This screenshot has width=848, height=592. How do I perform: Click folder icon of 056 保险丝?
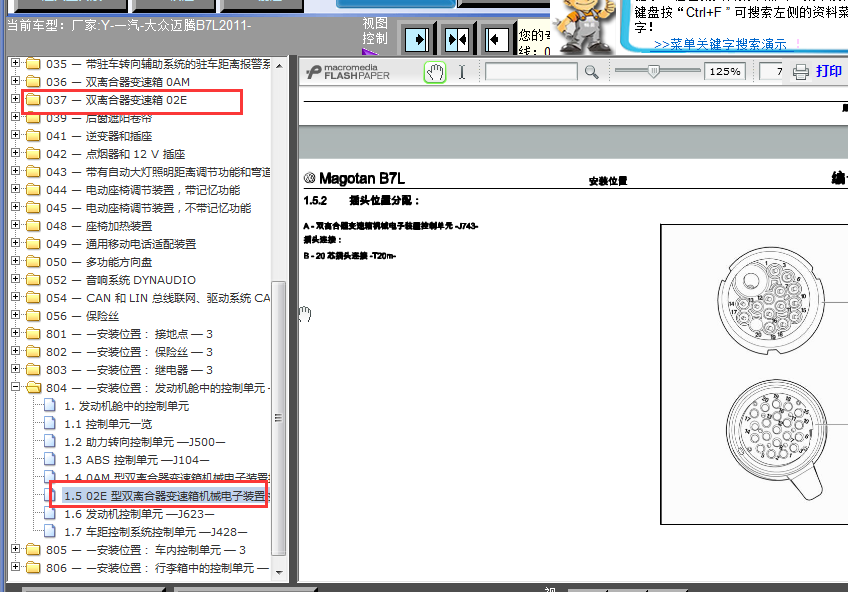coord(34,316)
